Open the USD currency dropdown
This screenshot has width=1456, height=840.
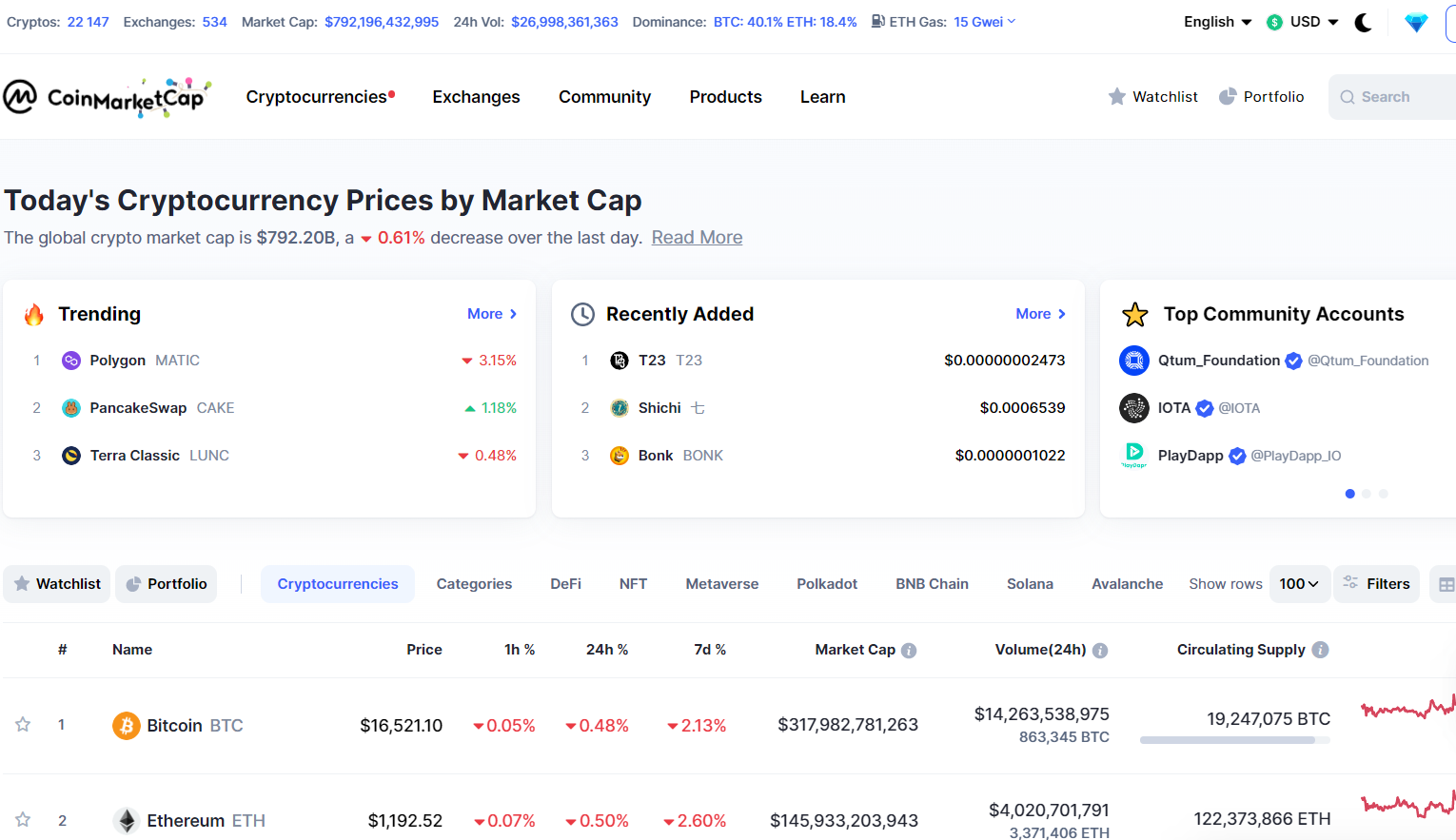1303,22
